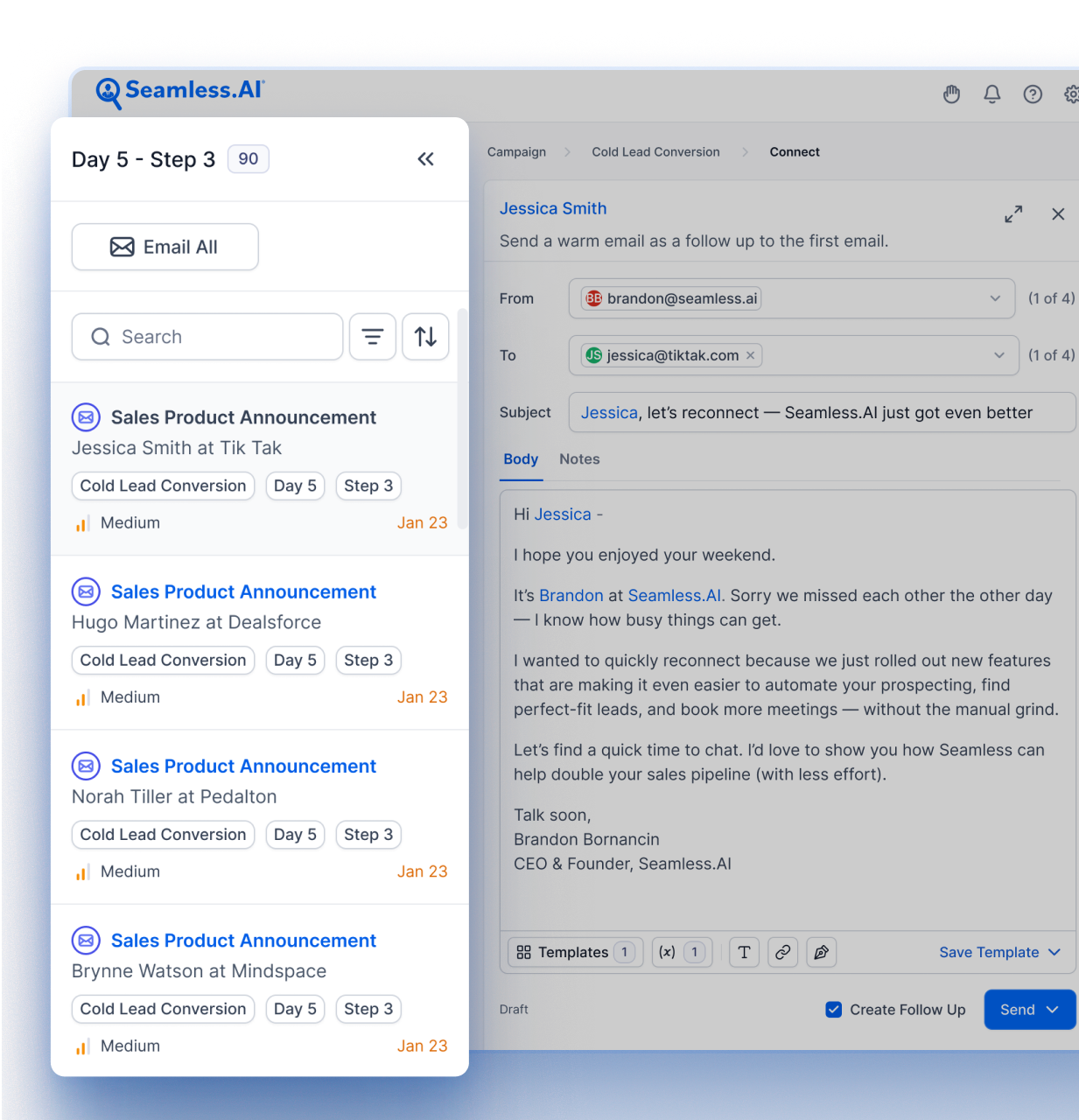Click the brandon@seamless.ai sender chip
The image size is (1079, 1120).
point(671,298)
